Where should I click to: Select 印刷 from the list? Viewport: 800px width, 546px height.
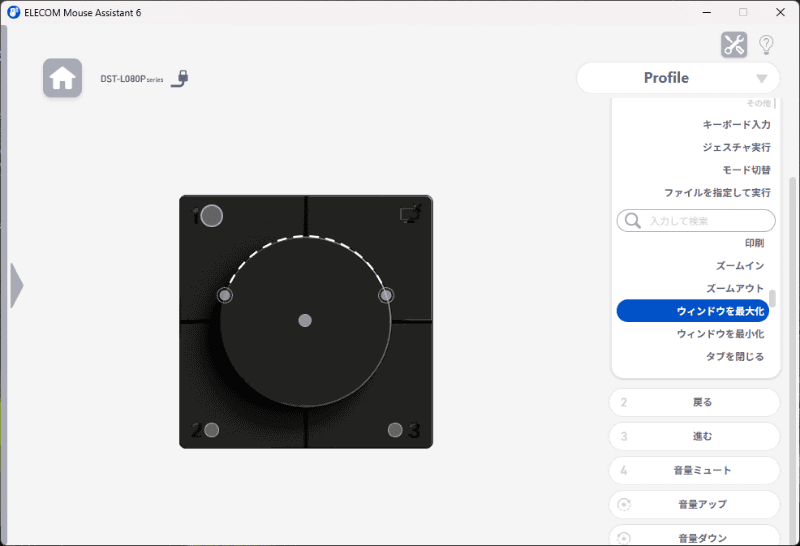tap(754, 243)
